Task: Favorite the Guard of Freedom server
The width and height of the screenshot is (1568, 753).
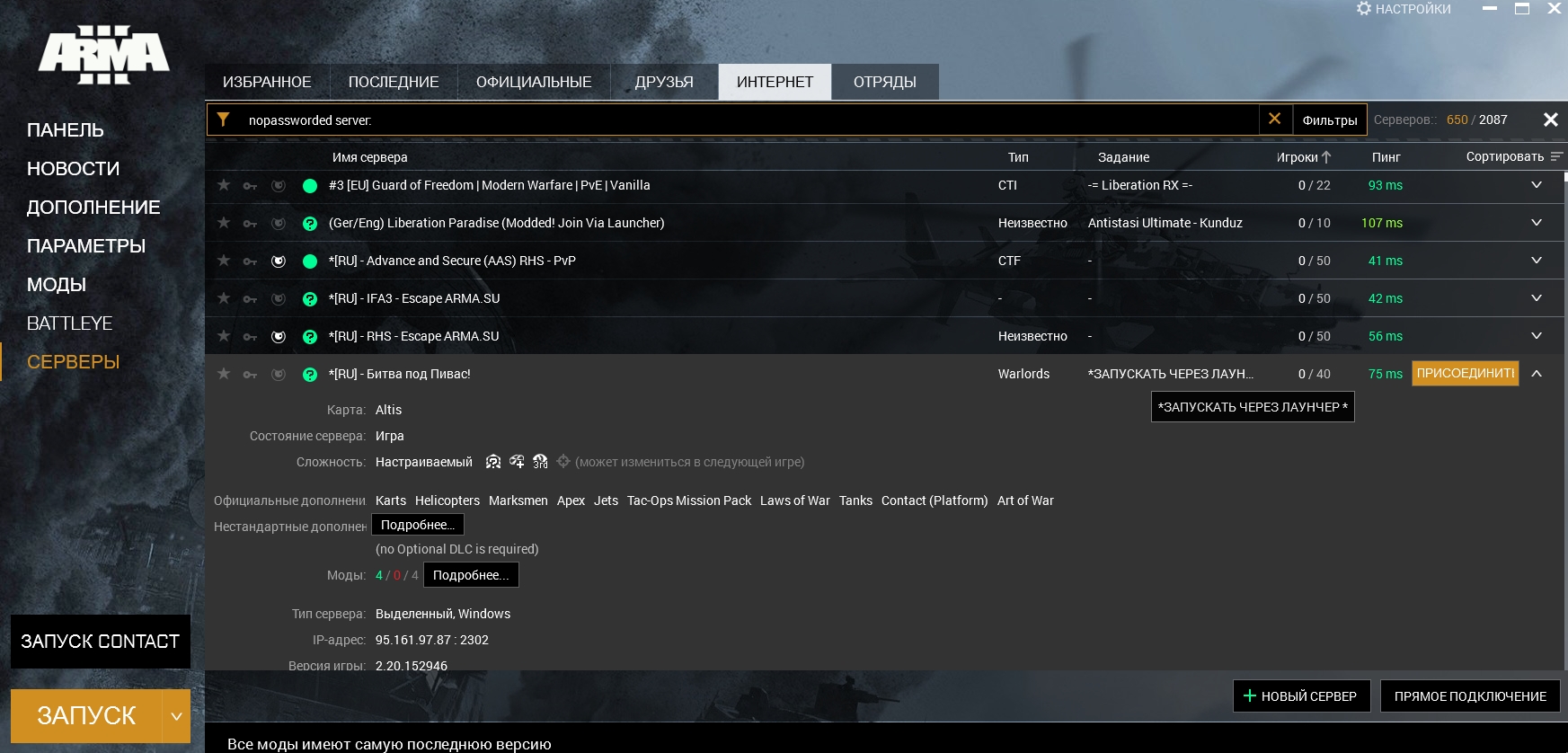Action: point(224,185)
